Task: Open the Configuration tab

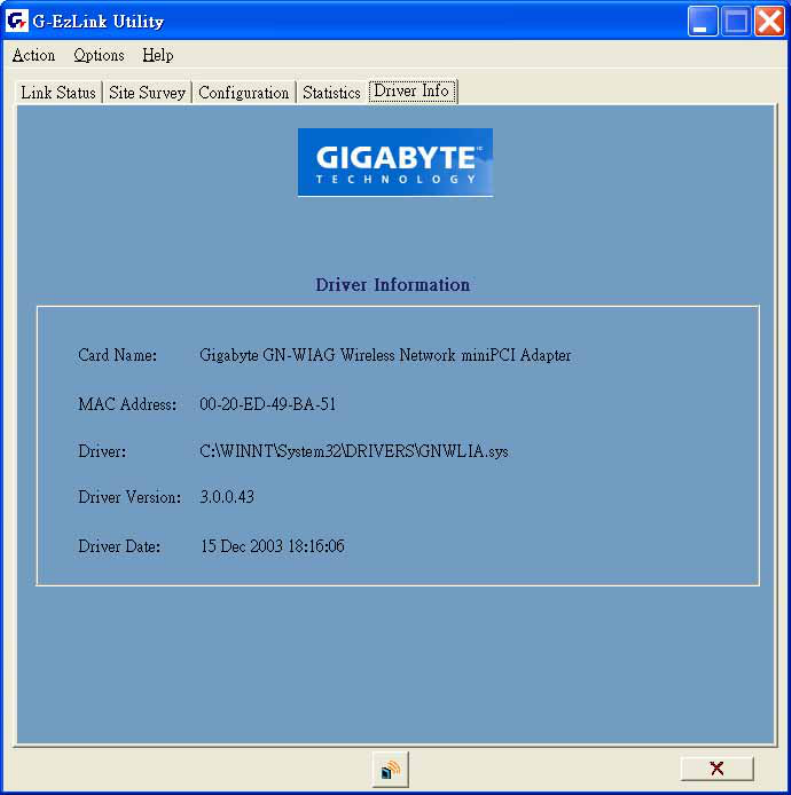Action: coord(243,93)
